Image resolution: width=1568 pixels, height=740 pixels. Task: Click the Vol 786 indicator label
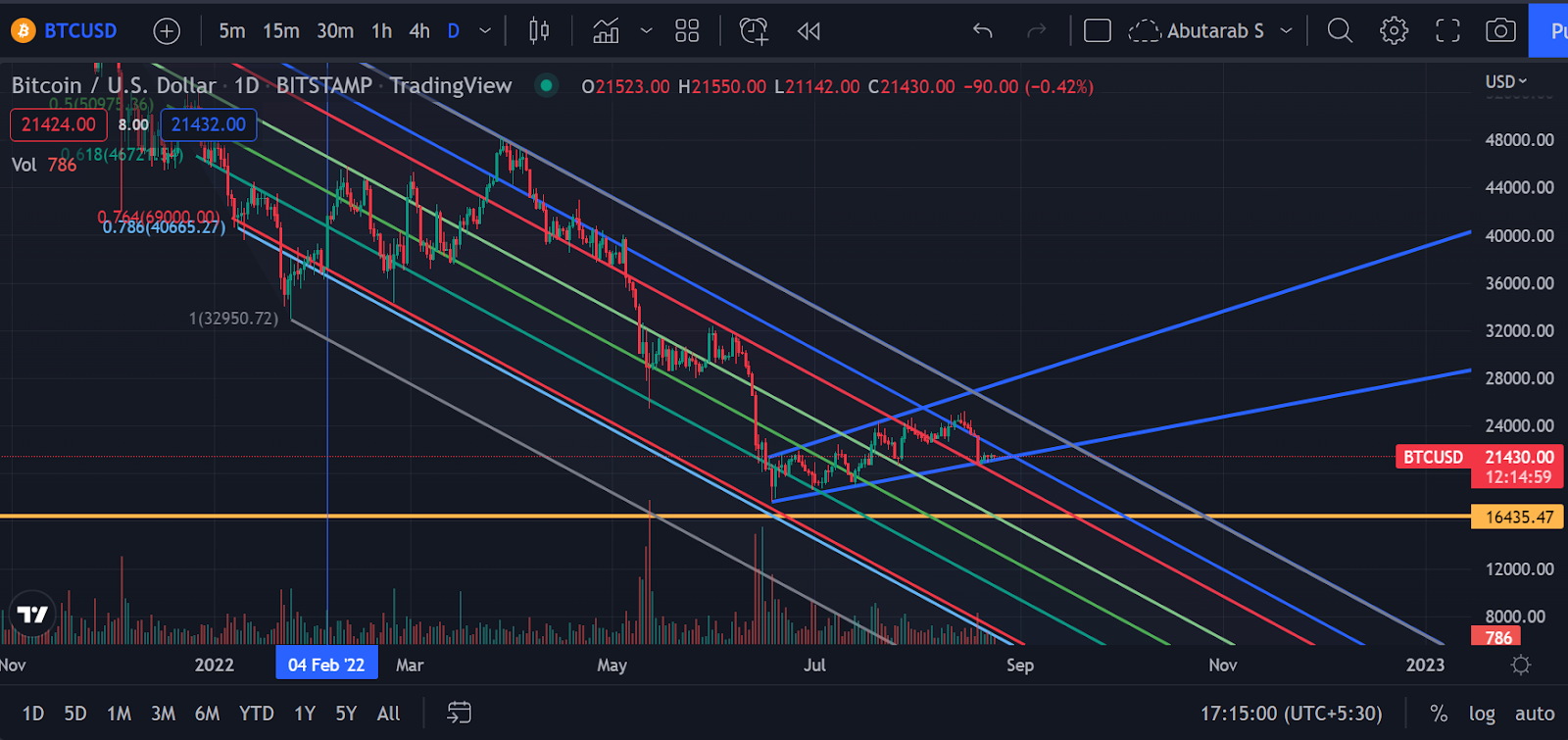click(x=44, y=165)
